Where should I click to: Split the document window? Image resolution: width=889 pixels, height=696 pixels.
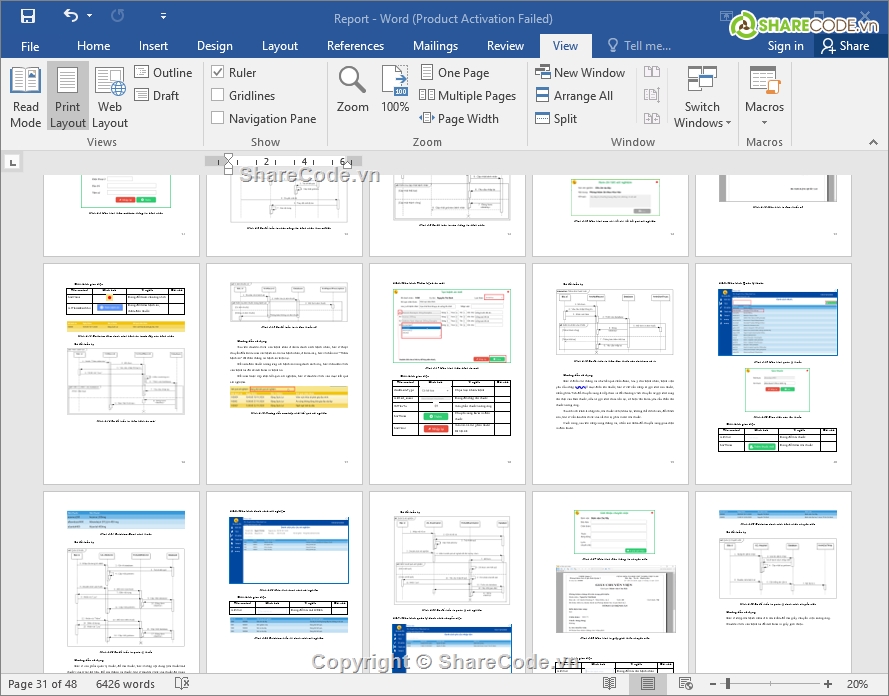click(x=556, y=118)
